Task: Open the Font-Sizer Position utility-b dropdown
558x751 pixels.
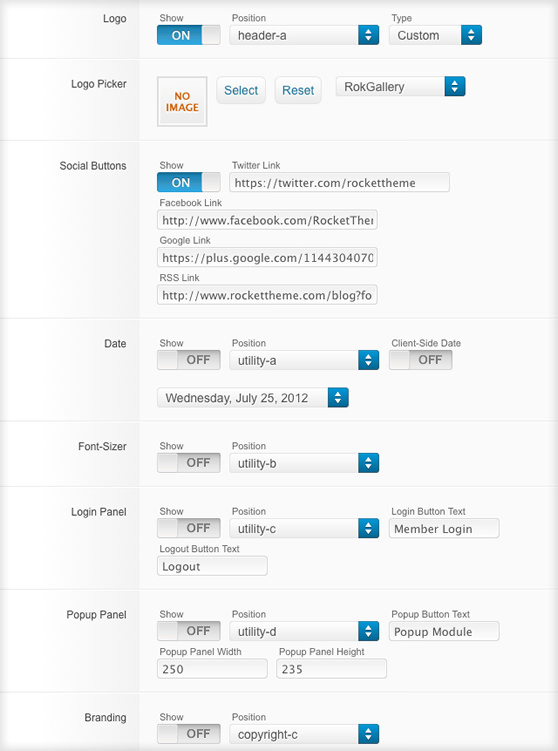Action: click(x=304, y=463)
